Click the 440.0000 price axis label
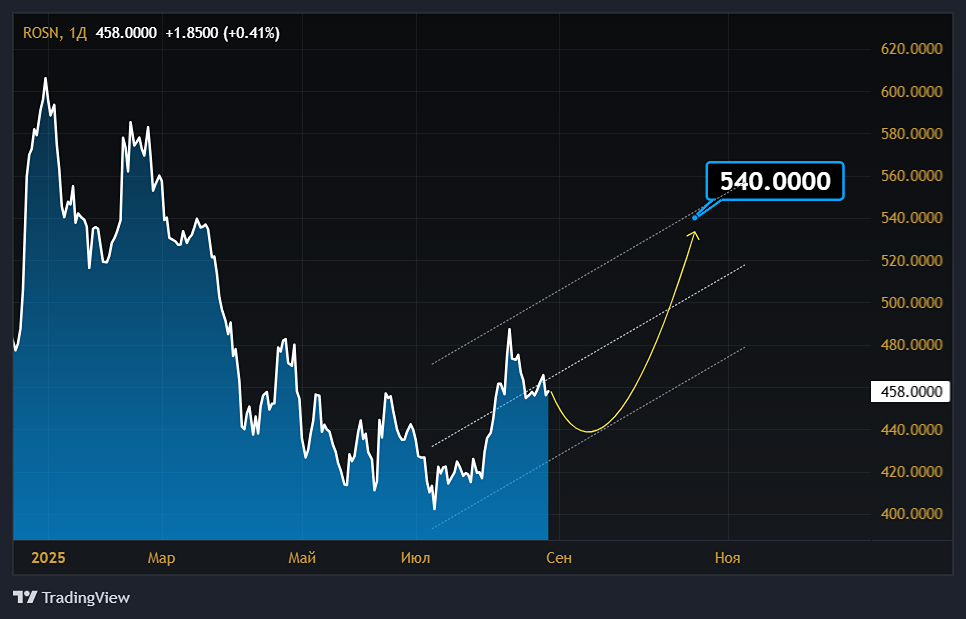 pyautogui.click(x=911, y=429)
